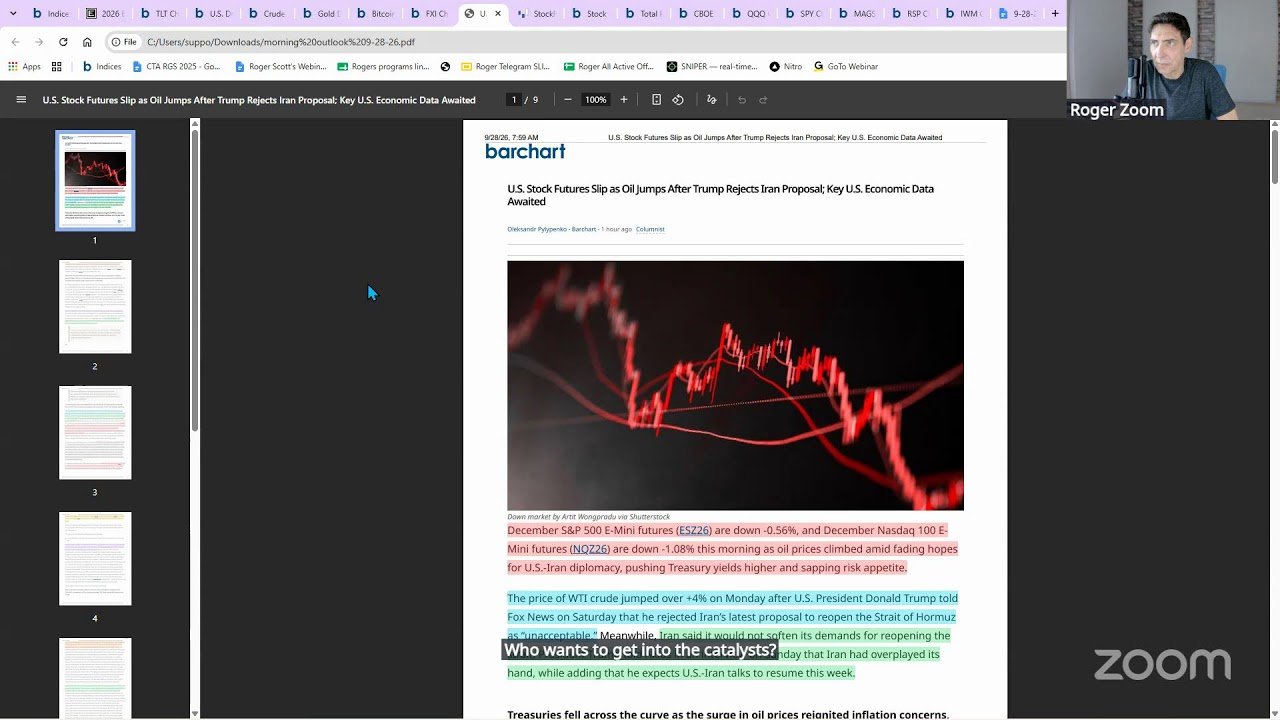Edit the PDF page number field
This screenshot has height=720, width=1280.
coord(514,100)
